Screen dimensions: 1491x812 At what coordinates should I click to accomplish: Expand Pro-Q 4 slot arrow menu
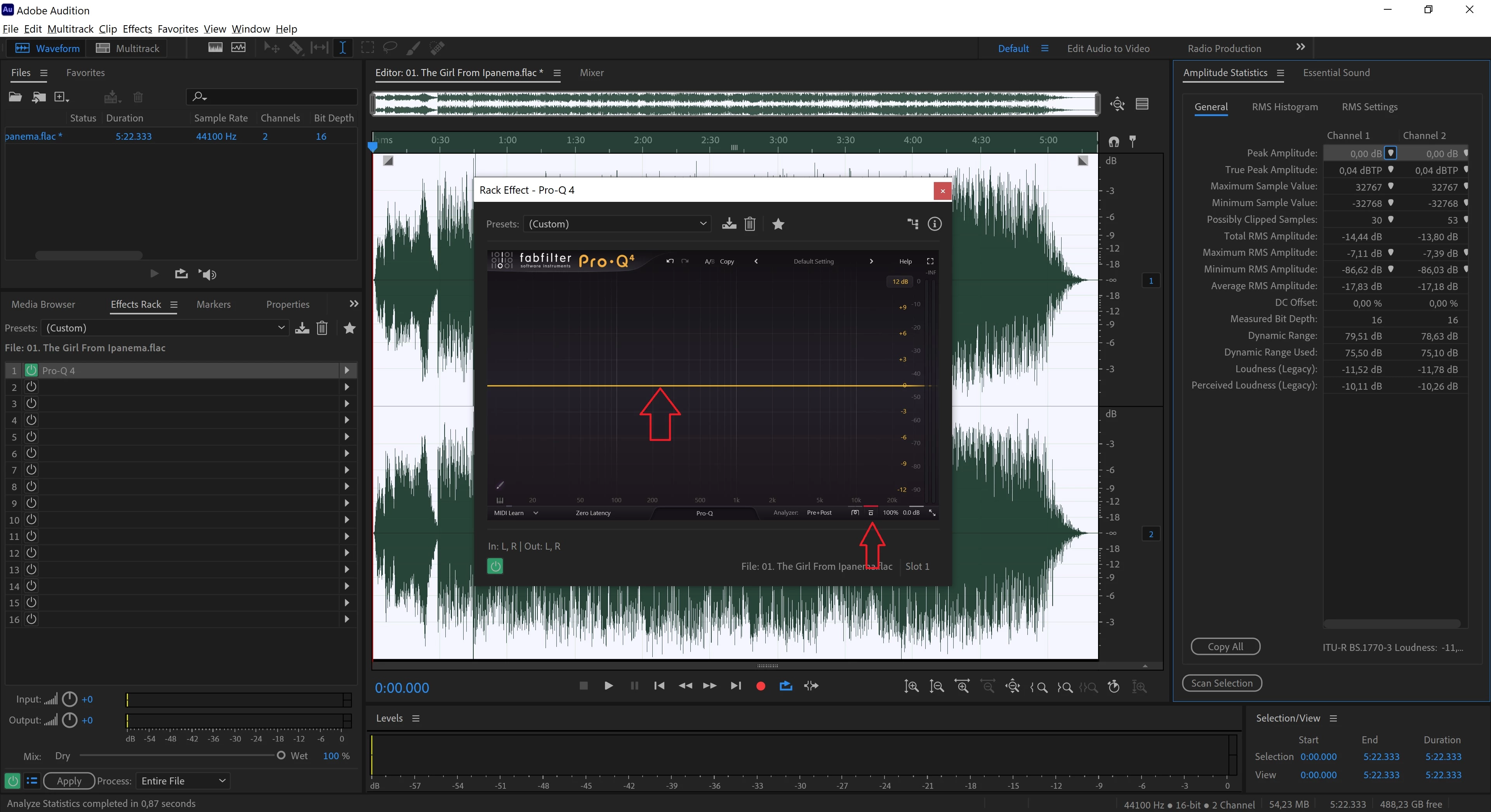pos(347,370)
